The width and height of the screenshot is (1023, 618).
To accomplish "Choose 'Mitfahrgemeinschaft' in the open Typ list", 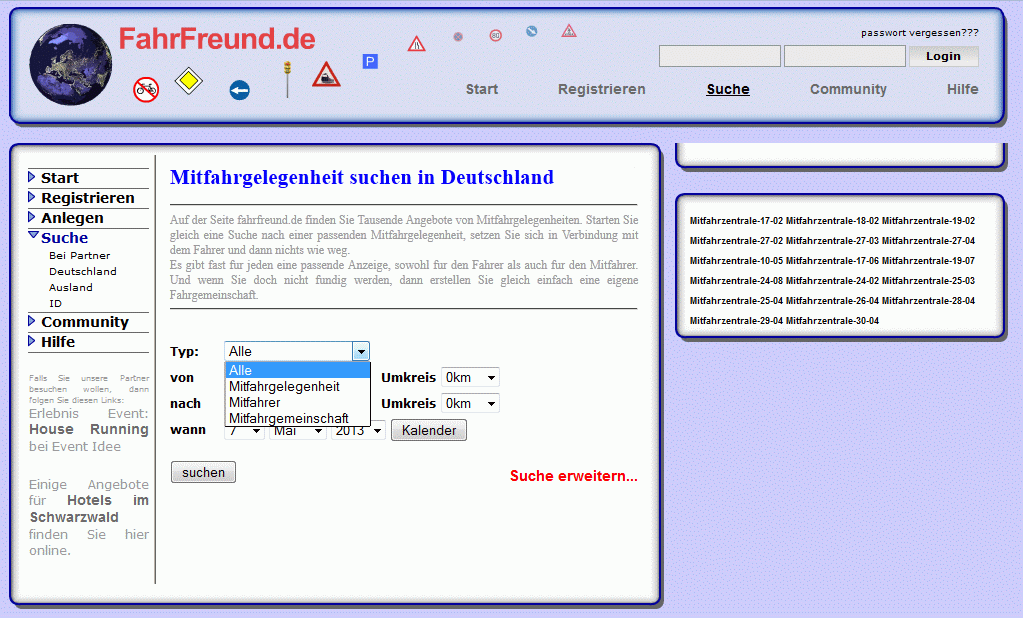I will (x=288, y=418).
